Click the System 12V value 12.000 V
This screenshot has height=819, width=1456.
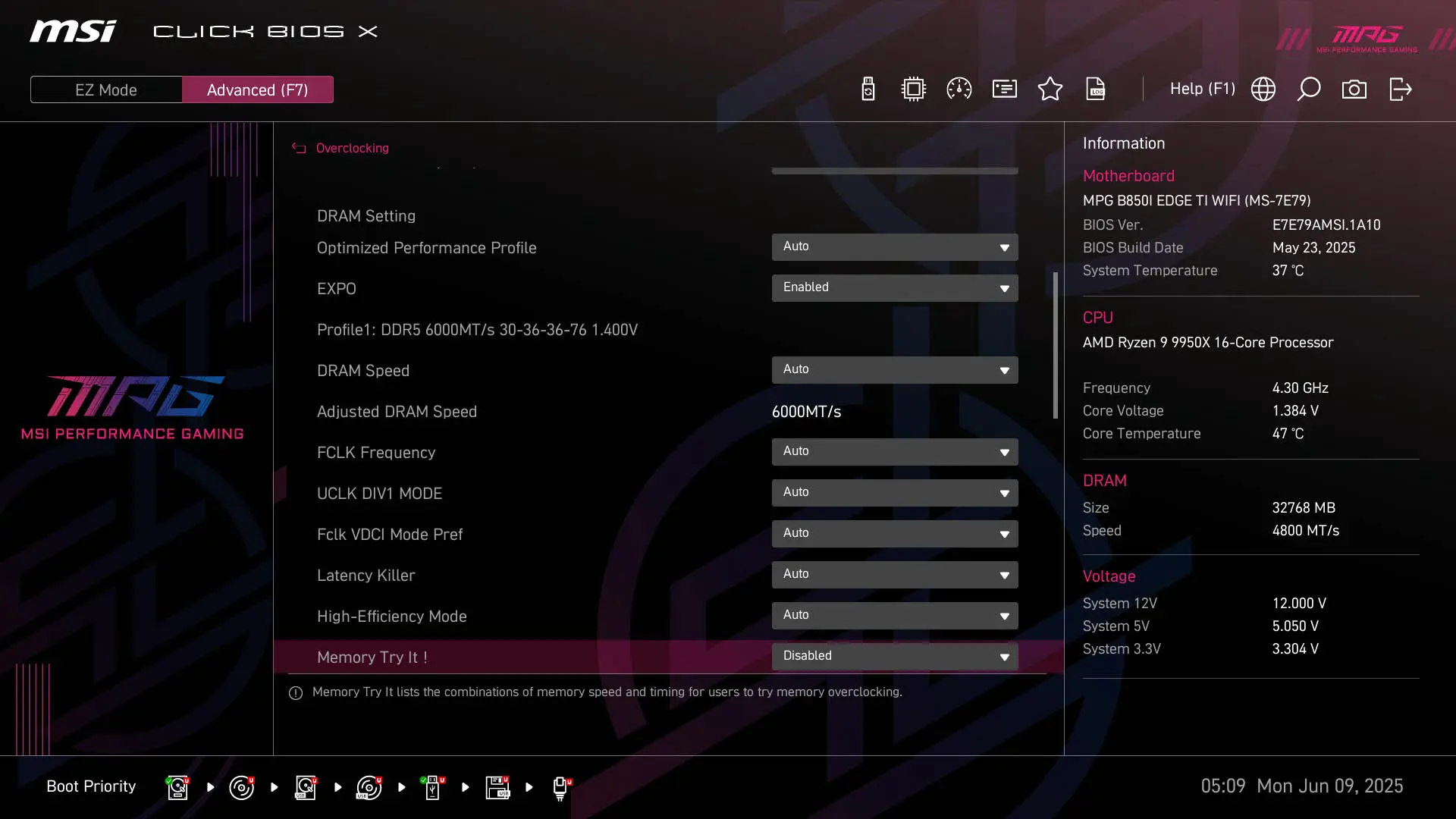pos(1299,604)
